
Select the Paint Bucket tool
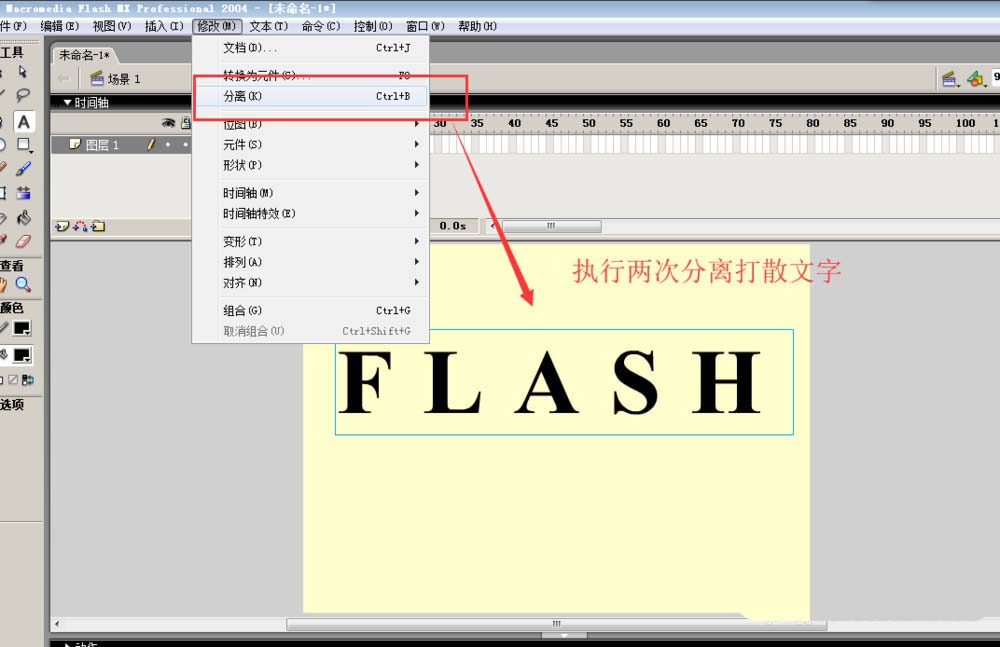pos(24,218)
